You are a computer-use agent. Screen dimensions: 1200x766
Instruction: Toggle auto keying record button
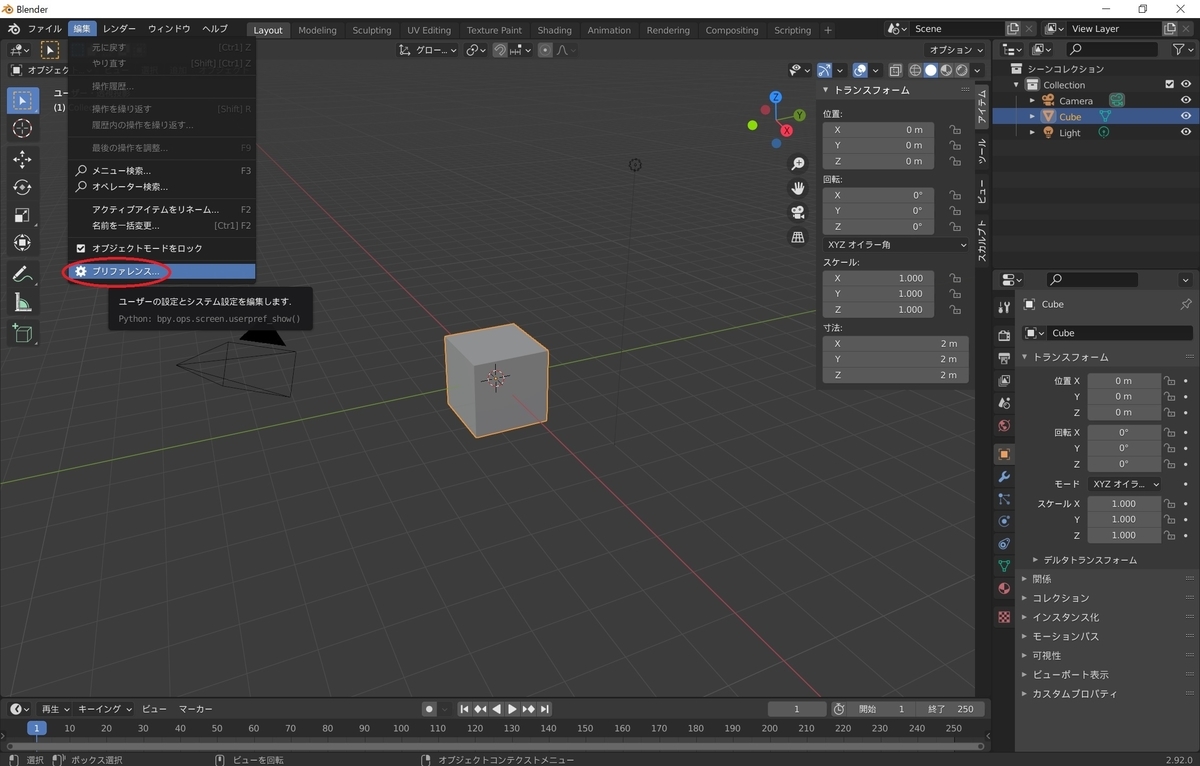coord(429,709)
